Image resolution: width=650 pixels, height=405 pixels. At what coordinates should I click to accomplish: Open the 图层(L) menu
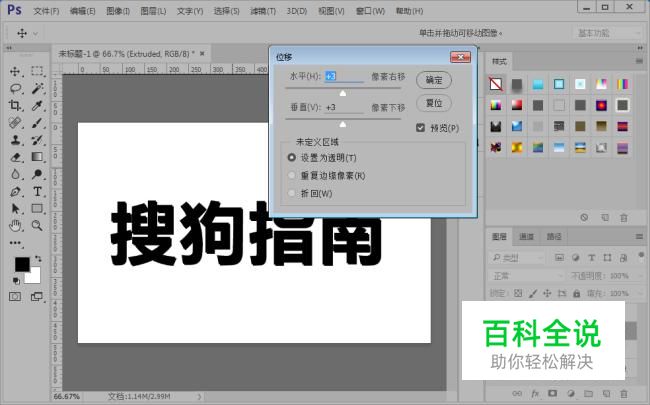point(153,11)
